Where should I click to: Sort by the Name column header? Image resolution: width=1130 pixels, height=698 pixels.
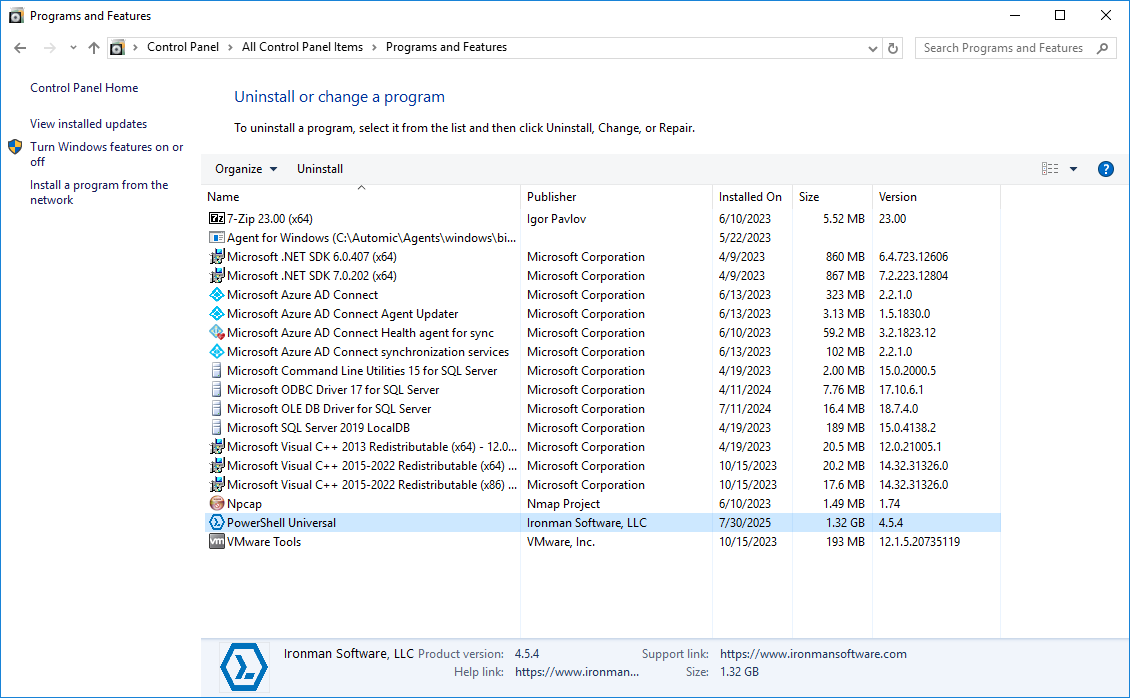pyautogui.click(x=362, y=197)
